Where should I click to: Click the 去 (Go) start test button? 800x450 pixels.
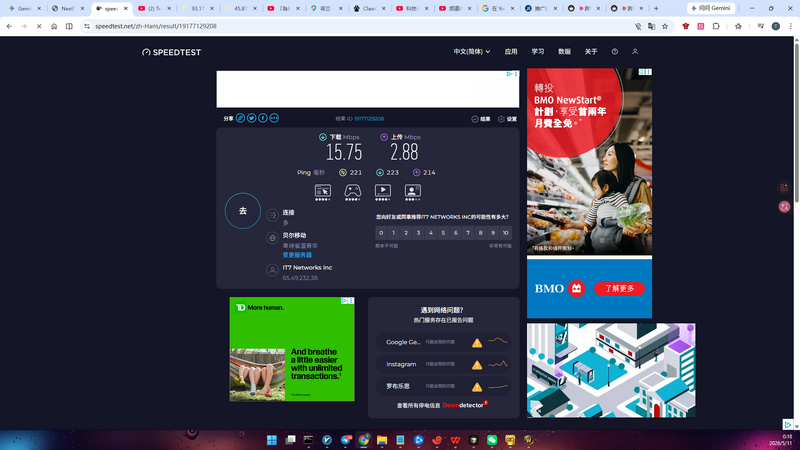pyautogui.click(x=243, y=211)
